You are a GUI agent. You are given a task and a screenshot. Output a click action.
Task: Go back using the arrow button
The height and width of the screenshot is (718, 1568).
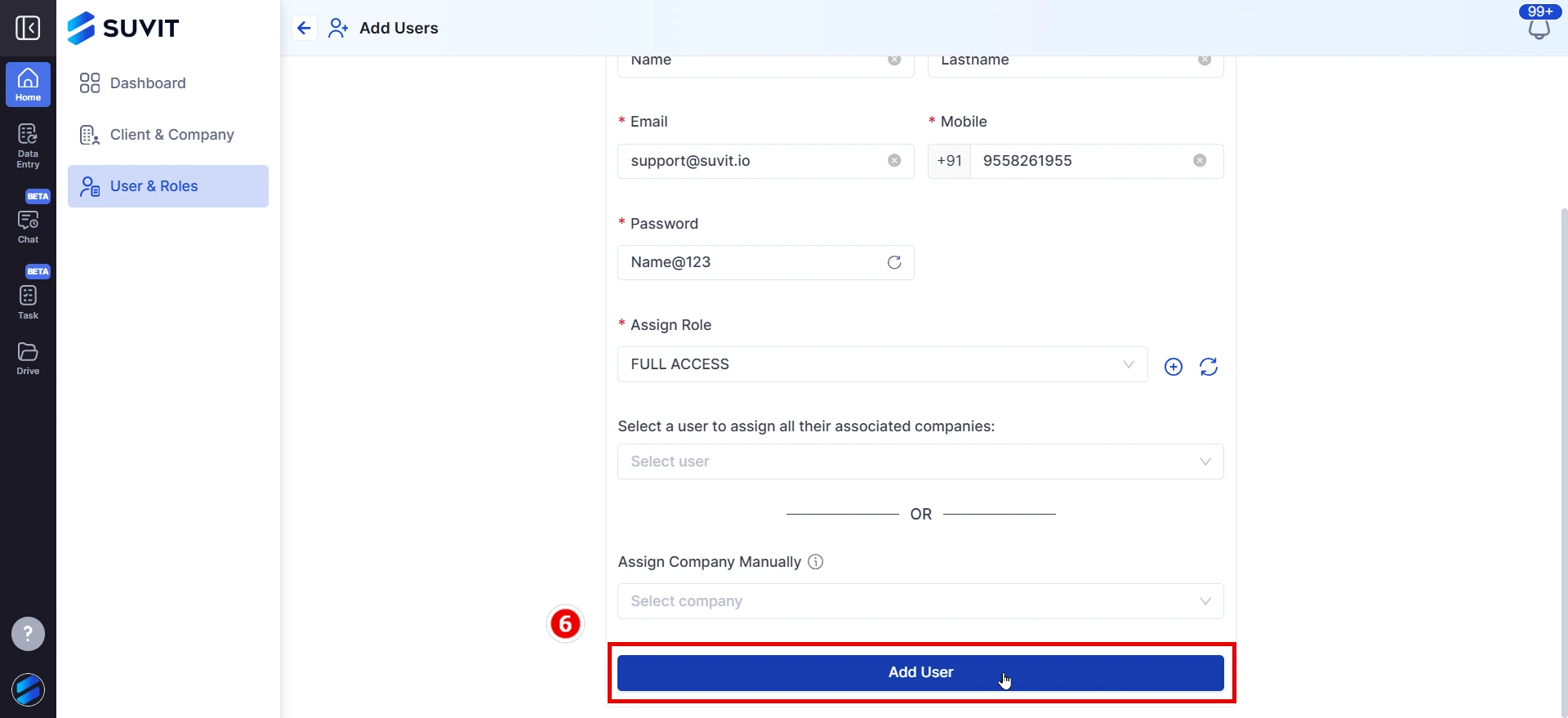click(x=304, y=28)
